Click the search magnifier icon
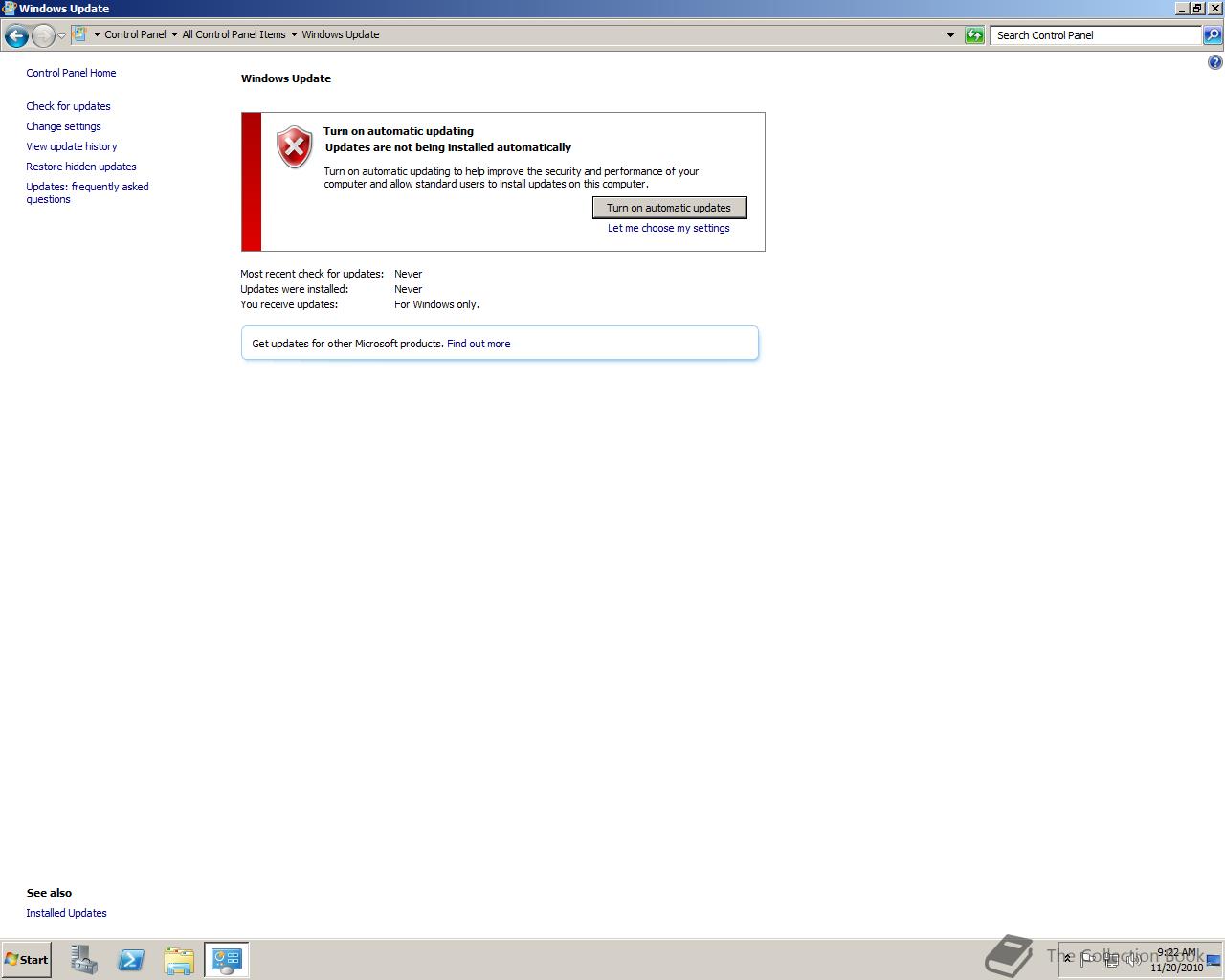Image resolution: width=1225 pixels, height=980 pixels. click(1213, 35)
